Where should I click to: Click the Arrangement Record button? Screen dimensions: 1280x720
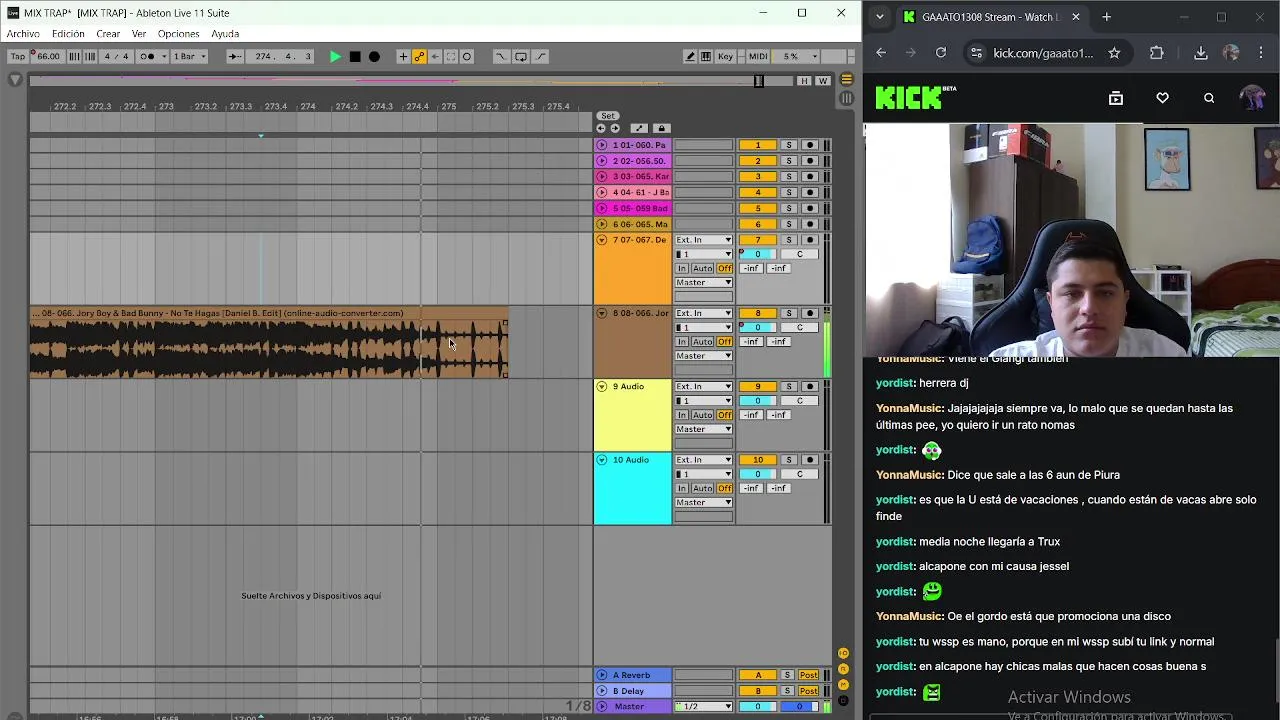[374, 56]
